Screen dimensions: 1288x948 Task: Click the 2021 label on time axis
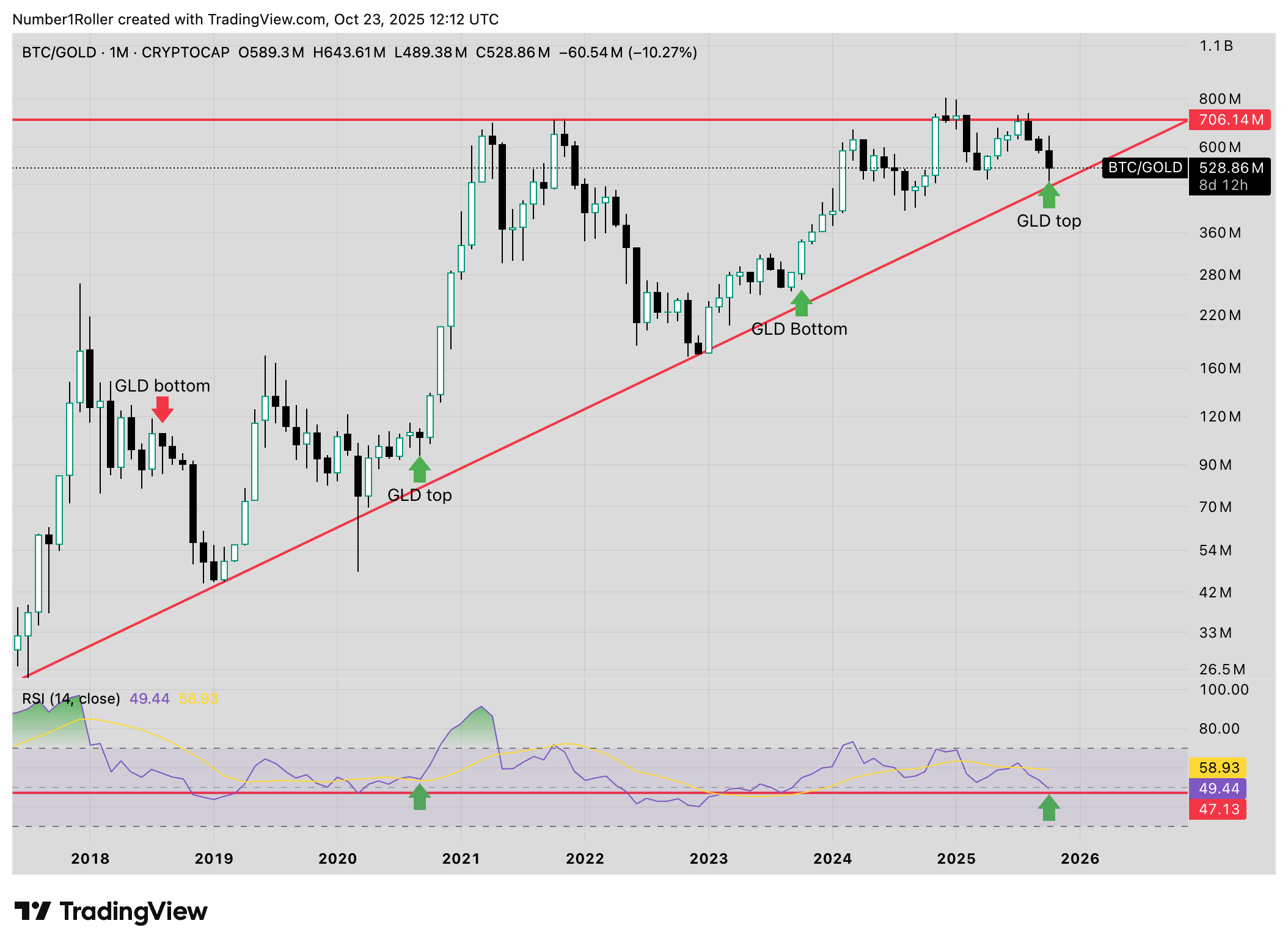coord(461,858)
